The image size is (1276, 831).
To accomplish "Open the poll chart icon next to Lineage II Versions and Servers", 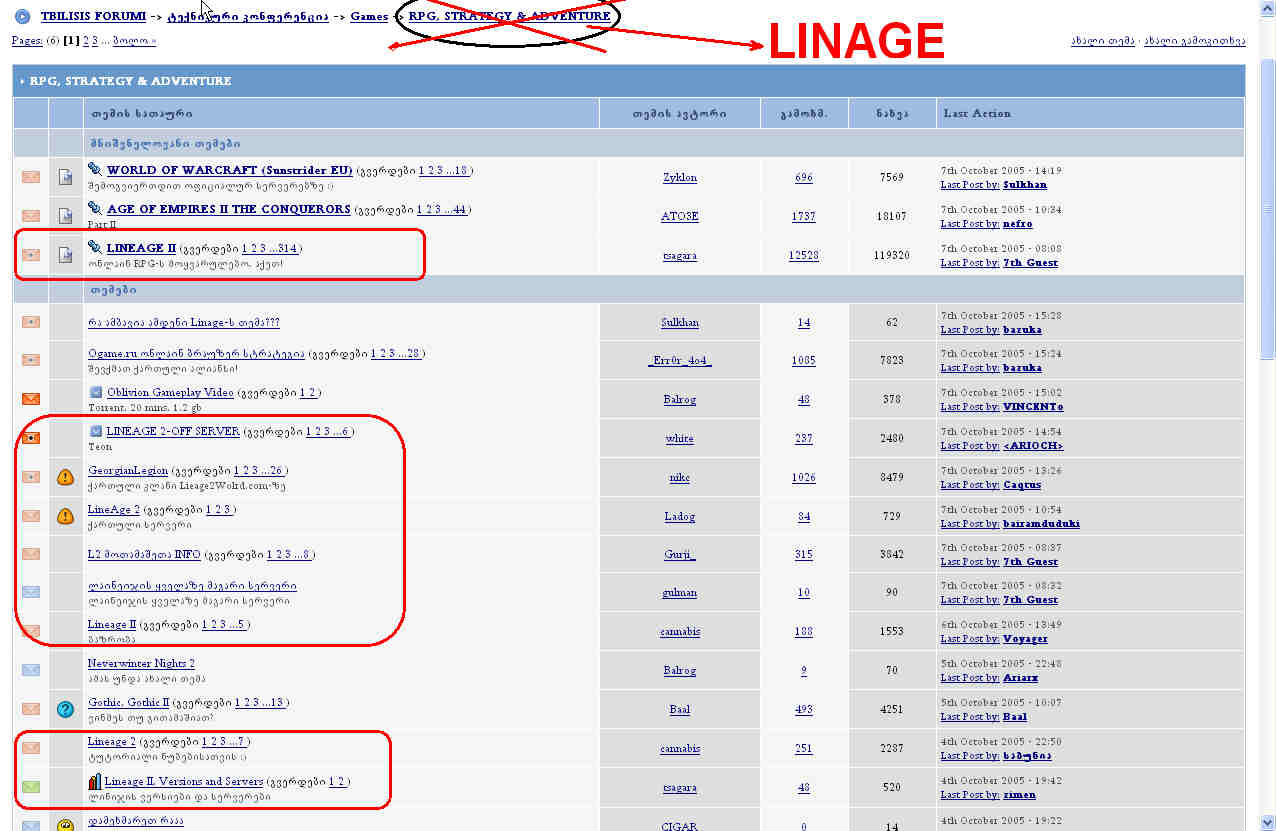I will click(x=94, y=781).
